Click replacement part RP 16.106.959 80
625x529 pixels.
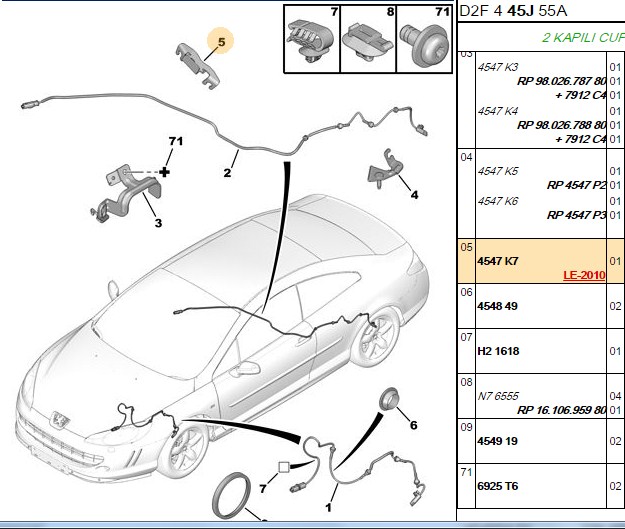coord(561,410)
